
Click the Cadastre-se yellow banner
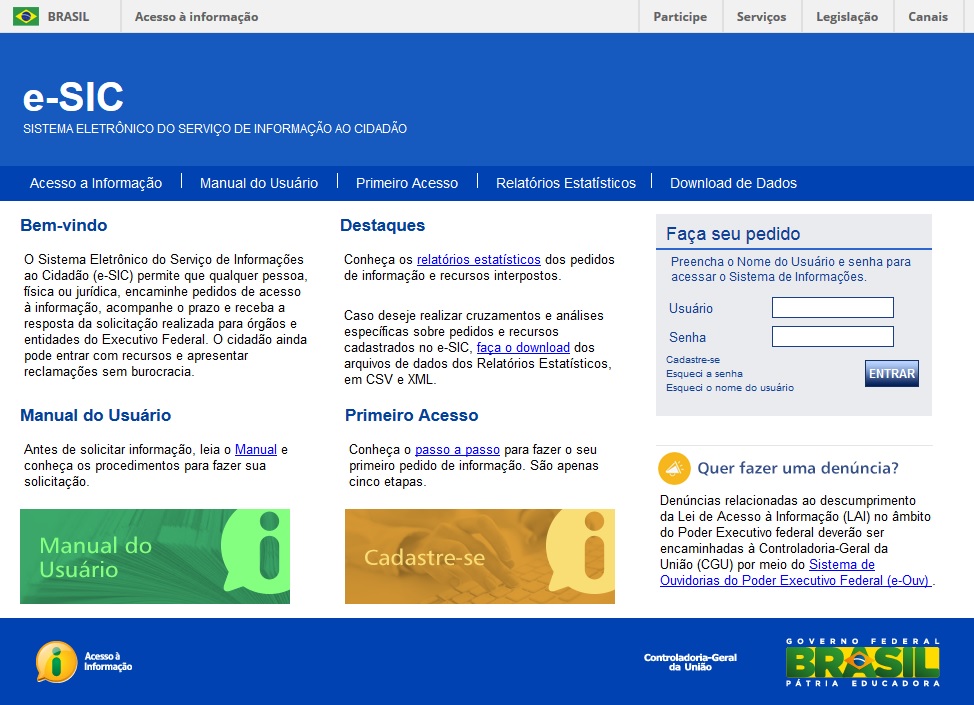(479, 557)
